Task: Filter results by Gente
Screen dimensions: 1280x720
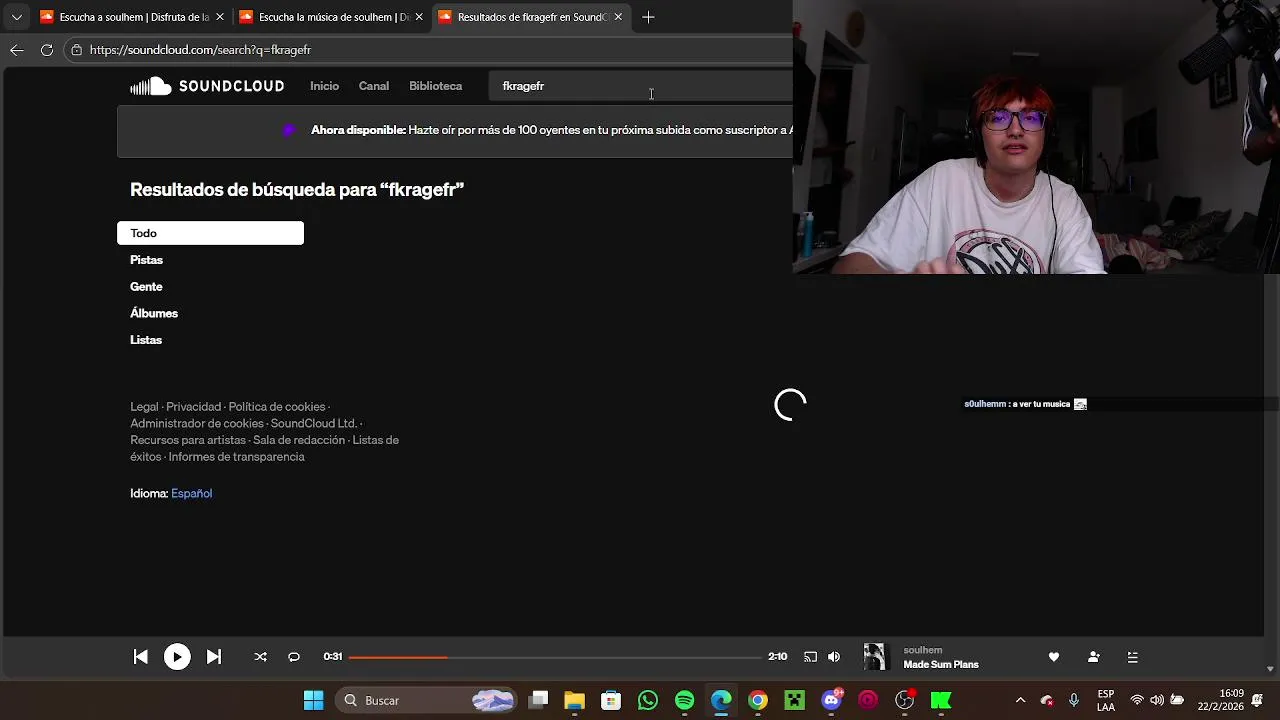Action: point(146,287)
